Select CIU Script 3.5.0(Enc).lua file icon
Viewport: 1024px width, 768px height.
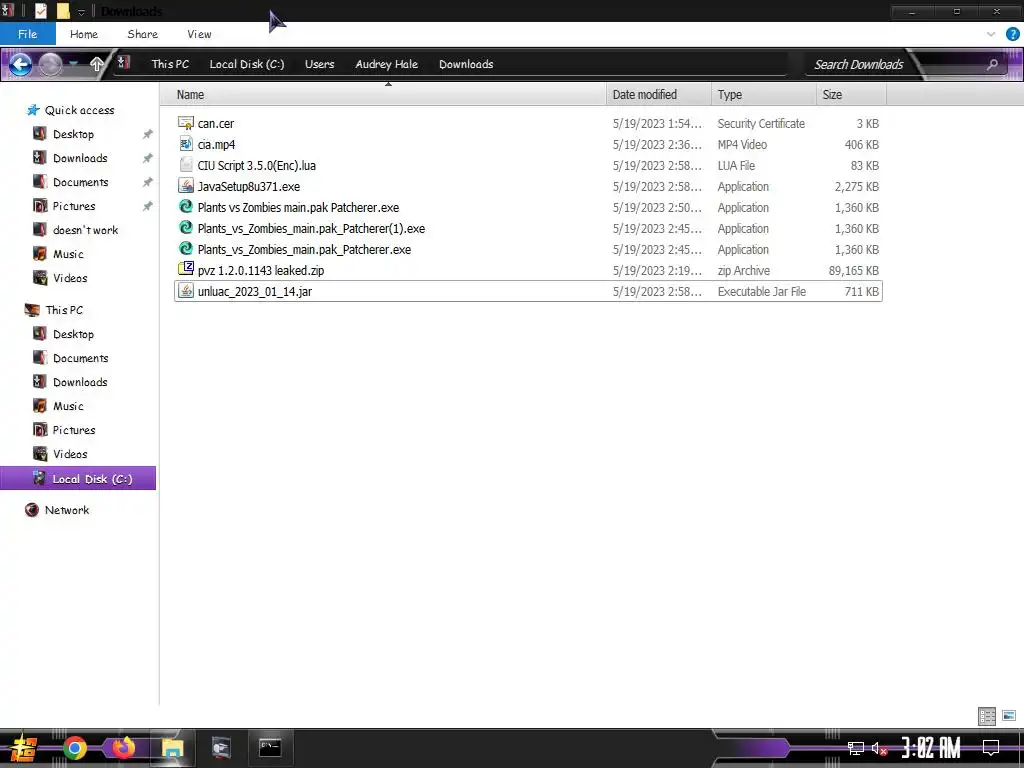186,165
